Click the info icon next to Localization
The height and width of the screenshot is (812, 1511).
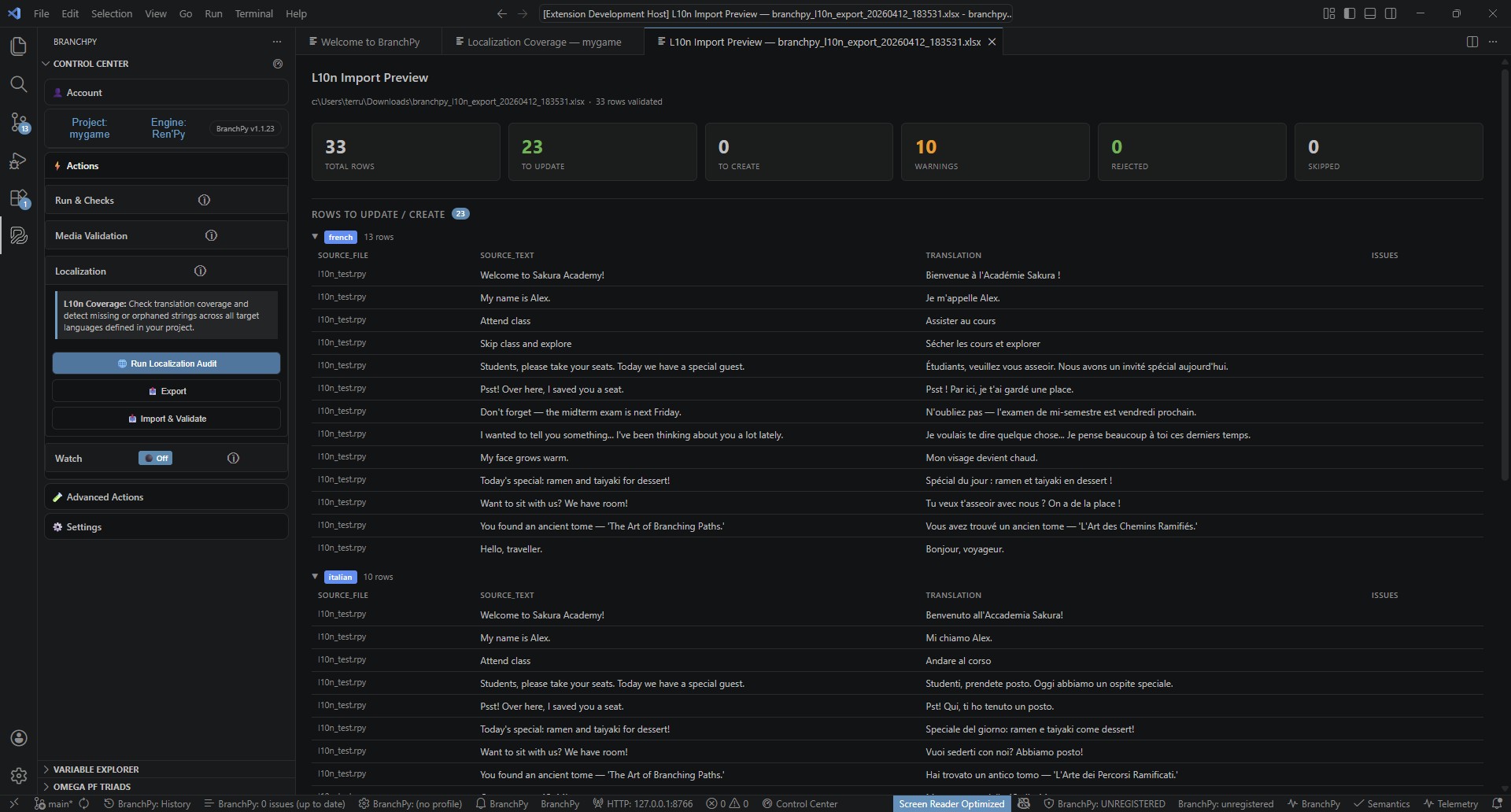click(200, 271)
